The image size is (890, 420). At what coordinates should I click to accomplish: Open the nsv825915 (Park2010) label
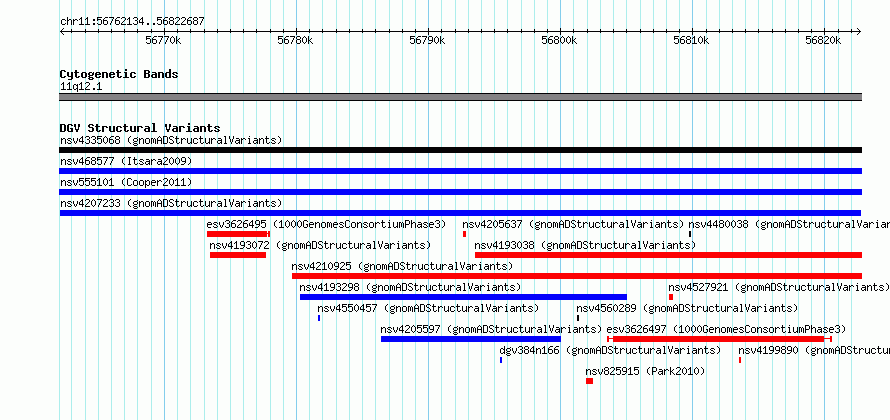point(645,371)
